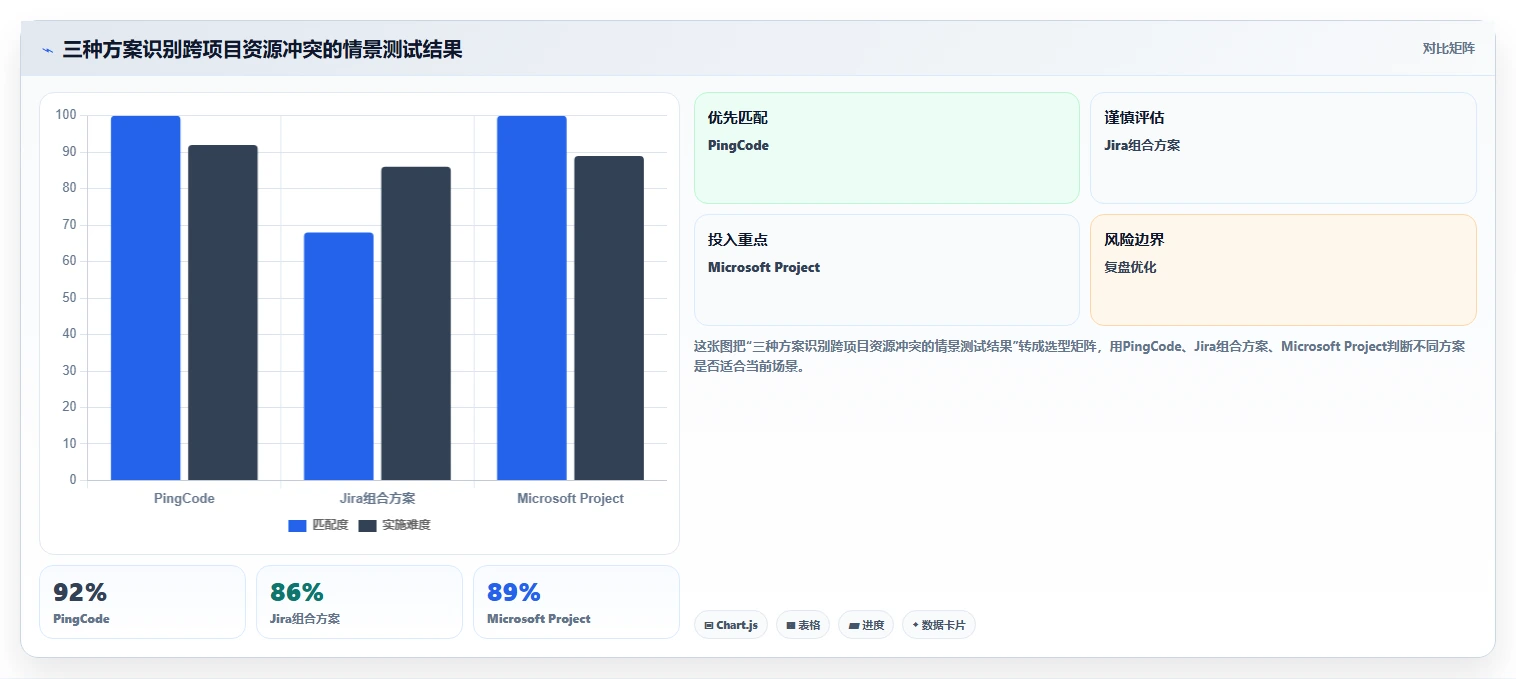Toggle the 匹配度 legend item
The image size is (1516, 679).
318,525
